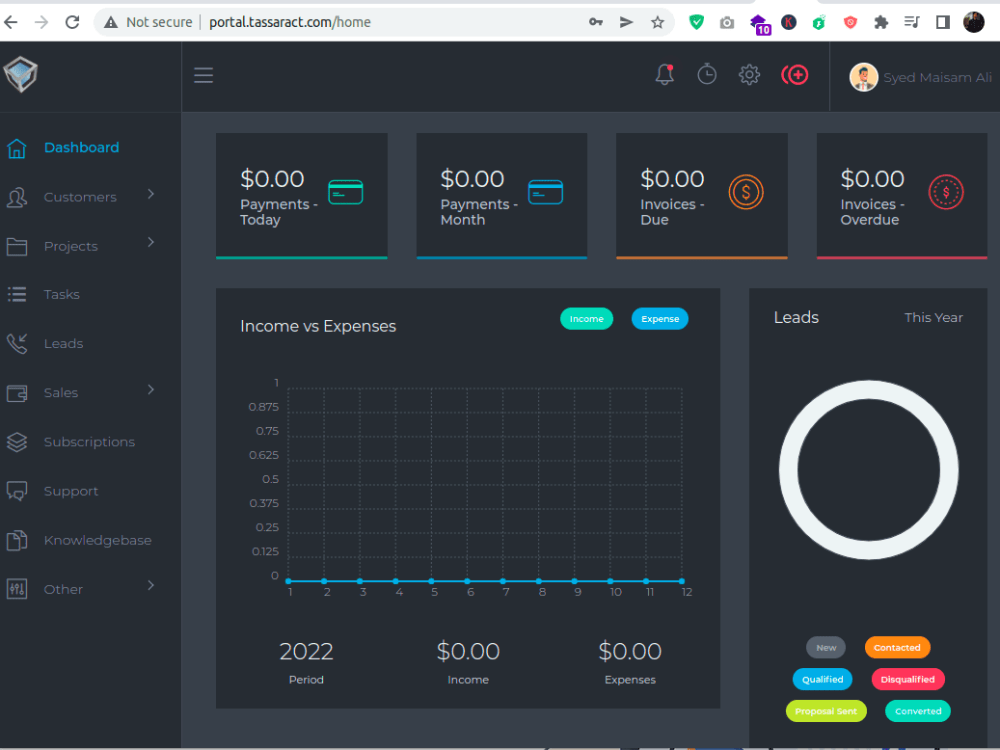Open the Knowledgebase document icon
The image size is (1000, 750).
pyautogui.click(x=17, y=540)
